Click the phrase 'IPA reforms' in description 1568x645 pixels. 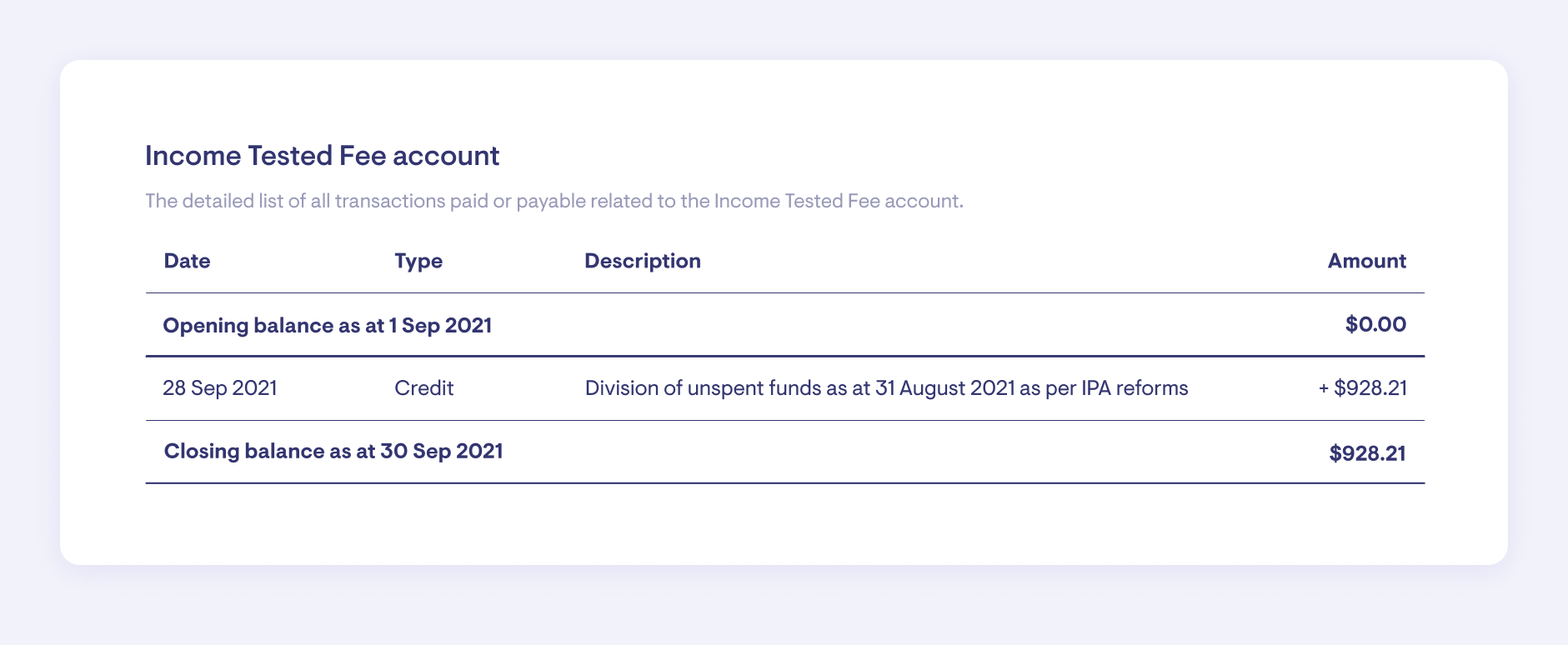pyautogui.click(x=1135, y=388)
